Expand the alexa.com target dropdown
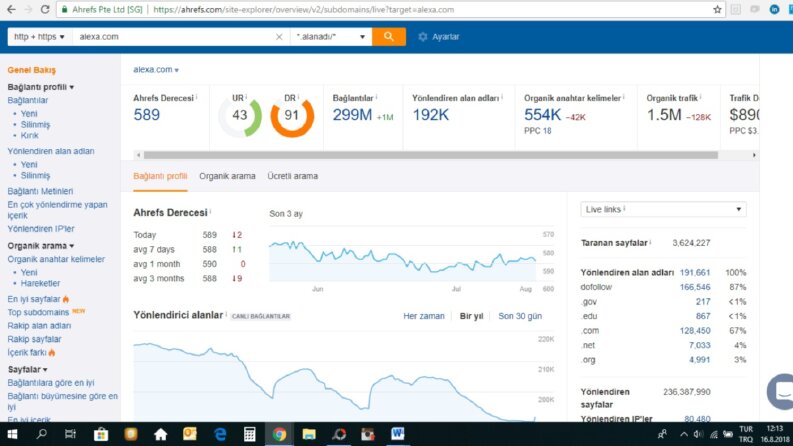Screen dimensions: 793x446 [156, 69]
